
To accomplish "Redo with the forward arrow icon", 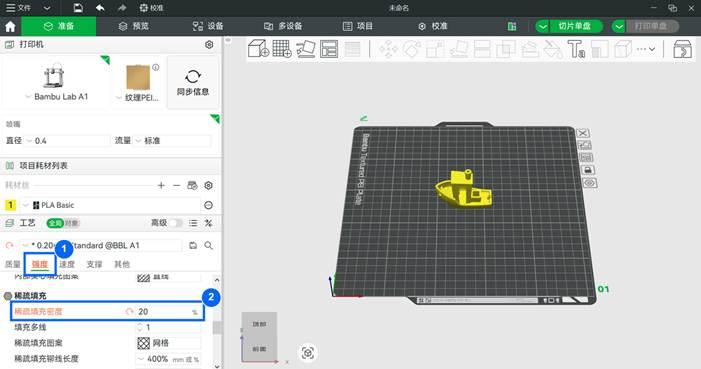I will click(122, 8).
